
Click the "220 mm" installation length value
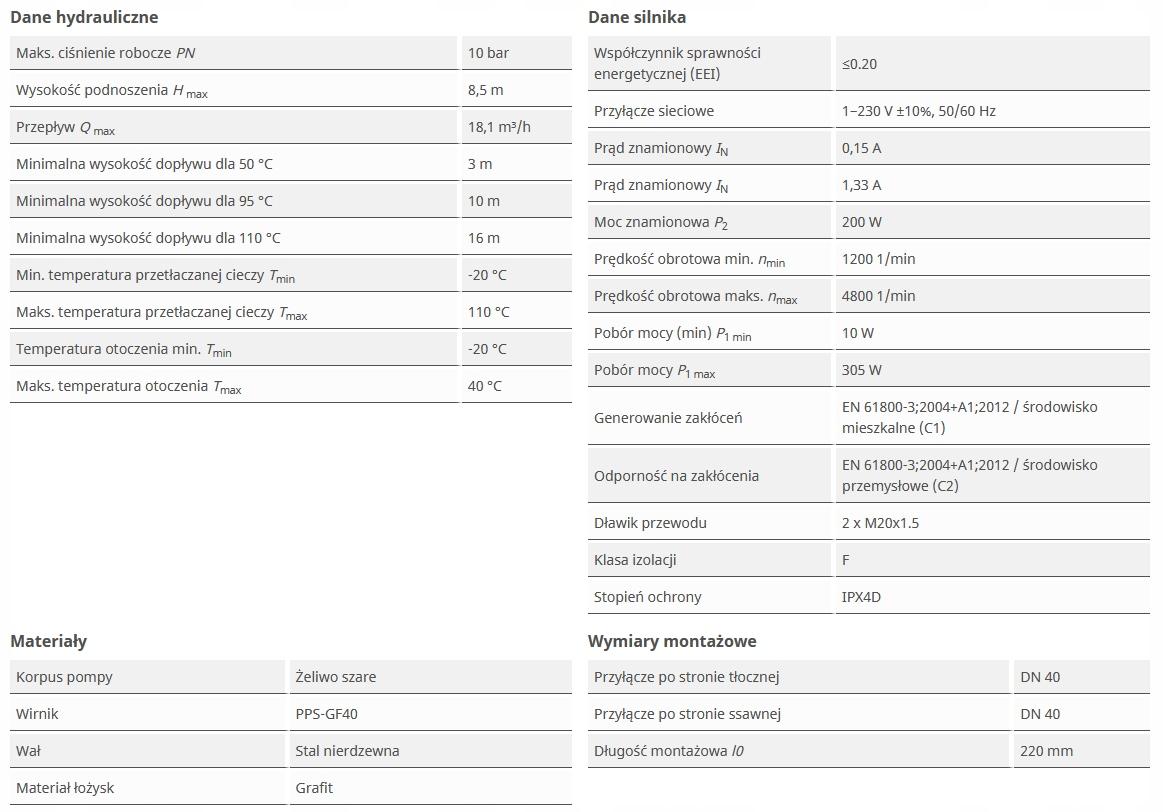(1046, 751)
